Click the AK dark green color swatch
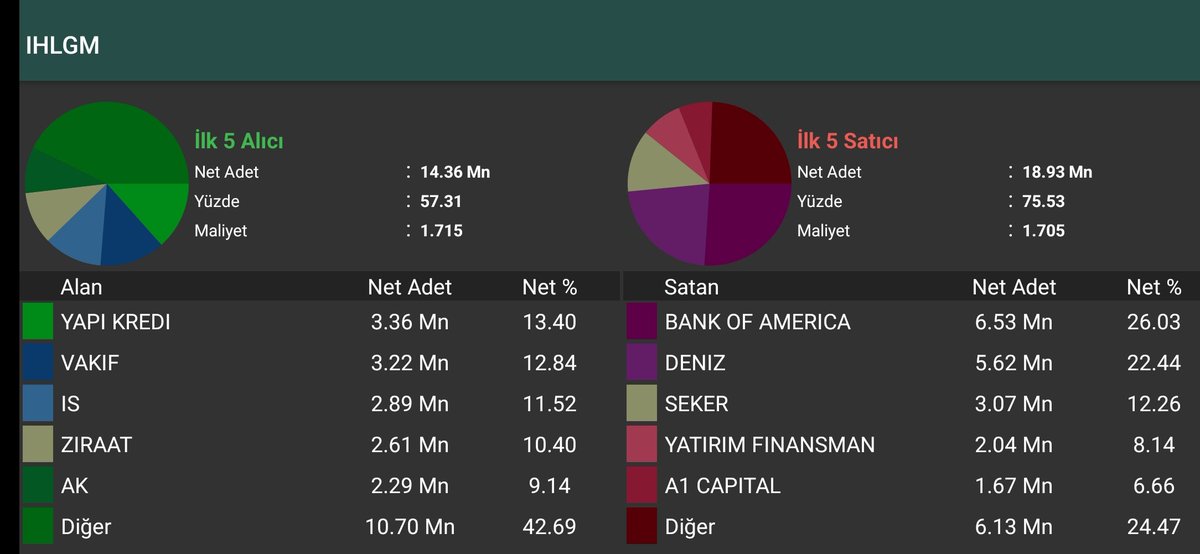This screenshot has height=554, width=1200. point(37,486)
